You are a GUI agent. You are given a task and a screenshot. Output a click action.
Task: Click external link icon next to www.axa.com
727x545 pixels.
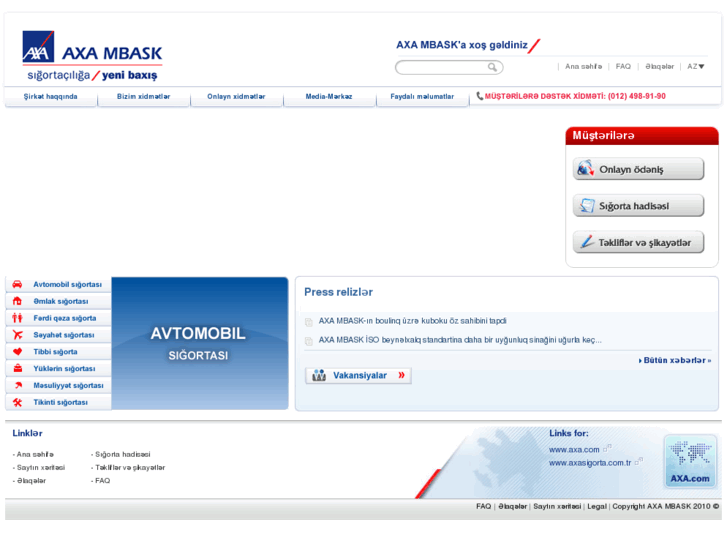pyautogui.click(x=607, y=448)
